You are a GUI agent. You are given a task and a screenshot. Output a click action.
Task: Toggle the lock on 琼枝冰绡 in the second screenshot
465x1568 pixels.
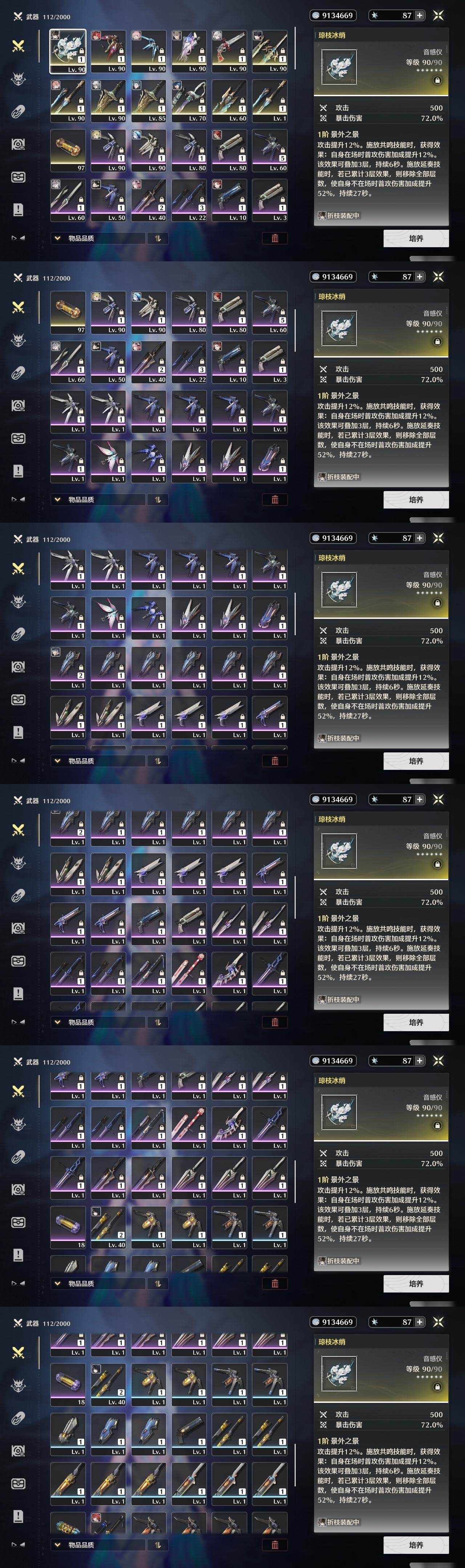437,342
